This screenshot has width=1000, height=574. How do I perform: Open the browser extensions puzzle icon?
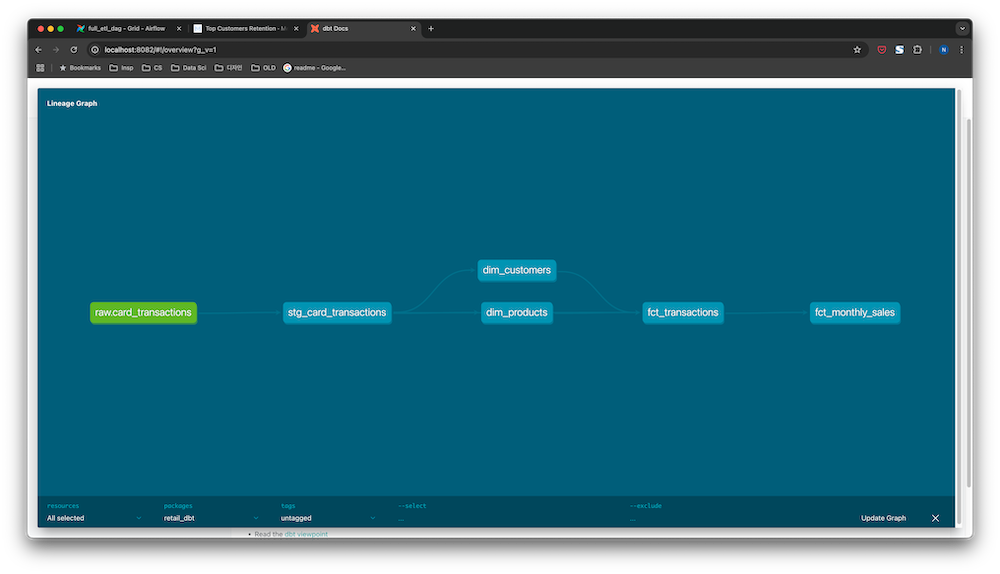(917, 50)
